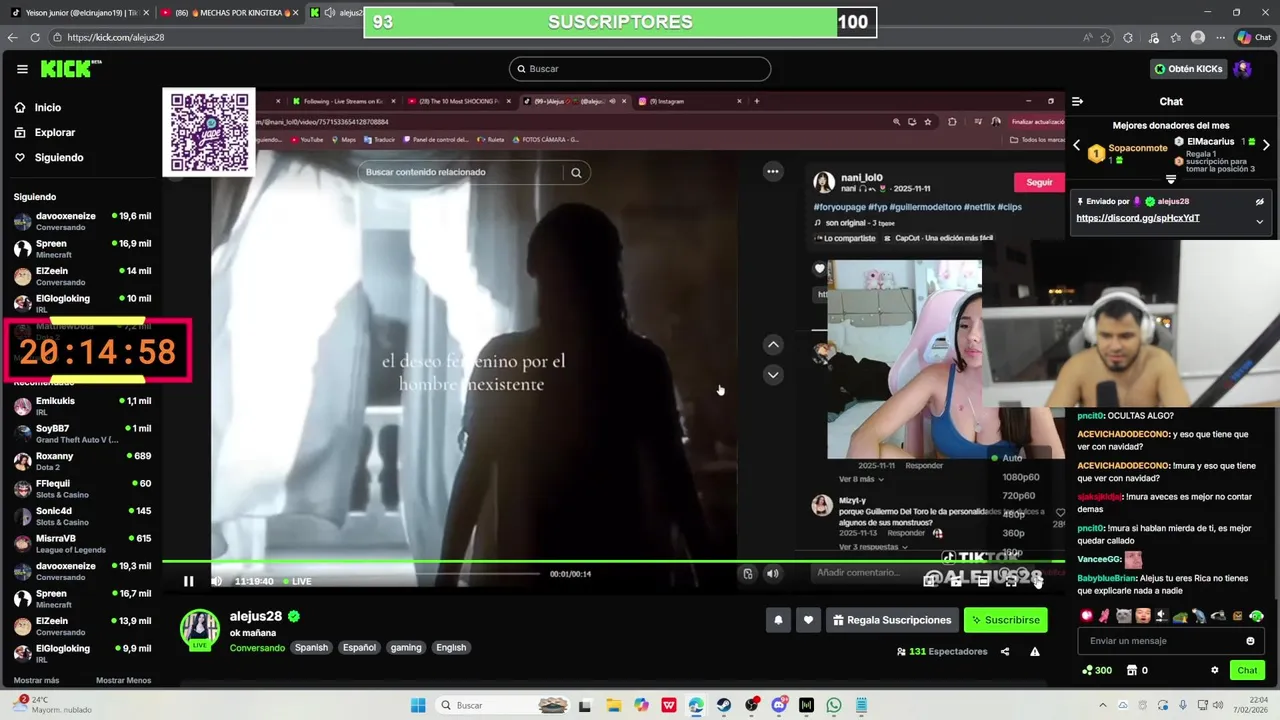Reload the browser page
Screen dimensions: 1280x720
(x=35, y=37)
